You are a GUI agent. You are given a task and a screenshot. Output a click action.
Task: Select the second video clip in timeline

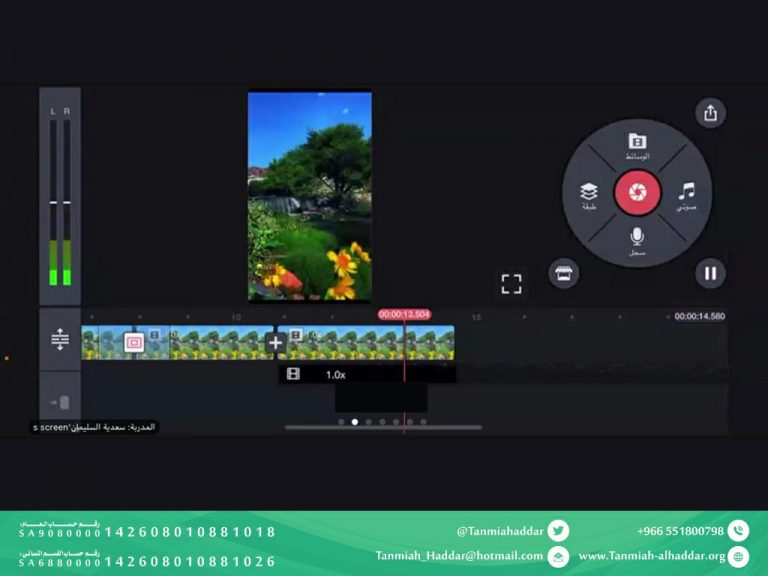click(370, 343)
